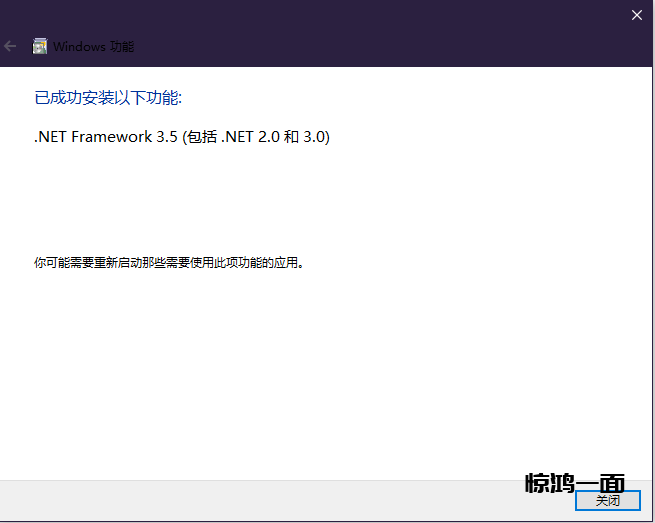
Task: Click the 惊鸿一面 watermark text
Action: tap(575, 484)
